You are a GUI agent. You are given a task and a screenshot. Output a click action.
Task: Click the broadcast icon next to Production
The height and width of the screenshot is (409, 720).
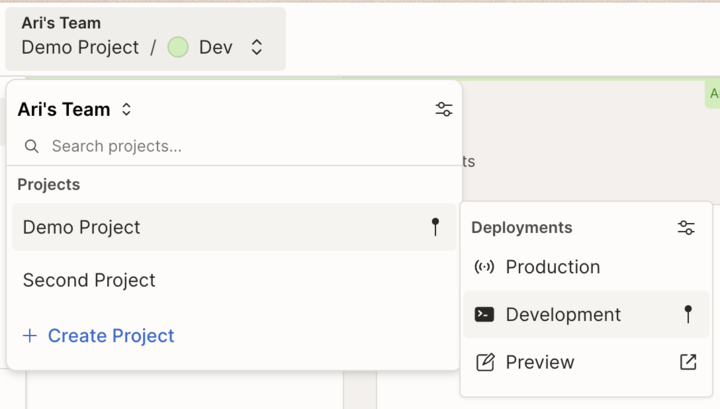485,267
